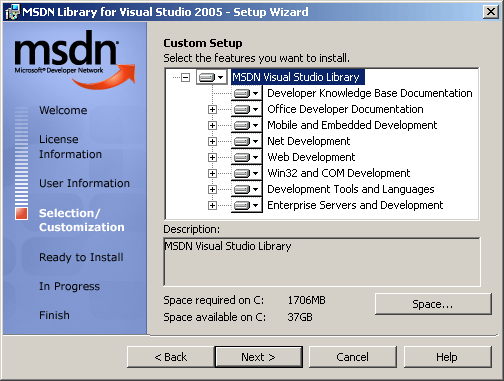Open install options for Developer Knowledge Base Documentation
This screenshot has height=381, width=504.
[x=246, y=93]
